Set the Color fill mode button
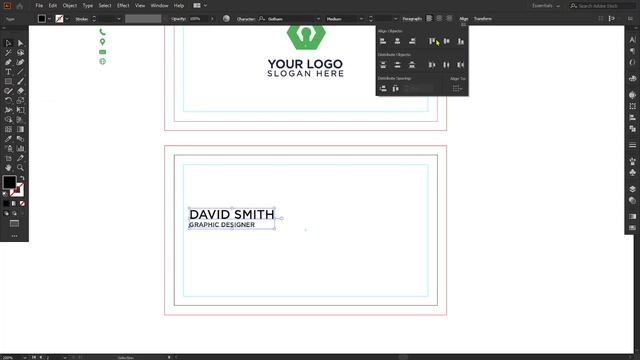The image size is (640, 360). click(6, 203)
